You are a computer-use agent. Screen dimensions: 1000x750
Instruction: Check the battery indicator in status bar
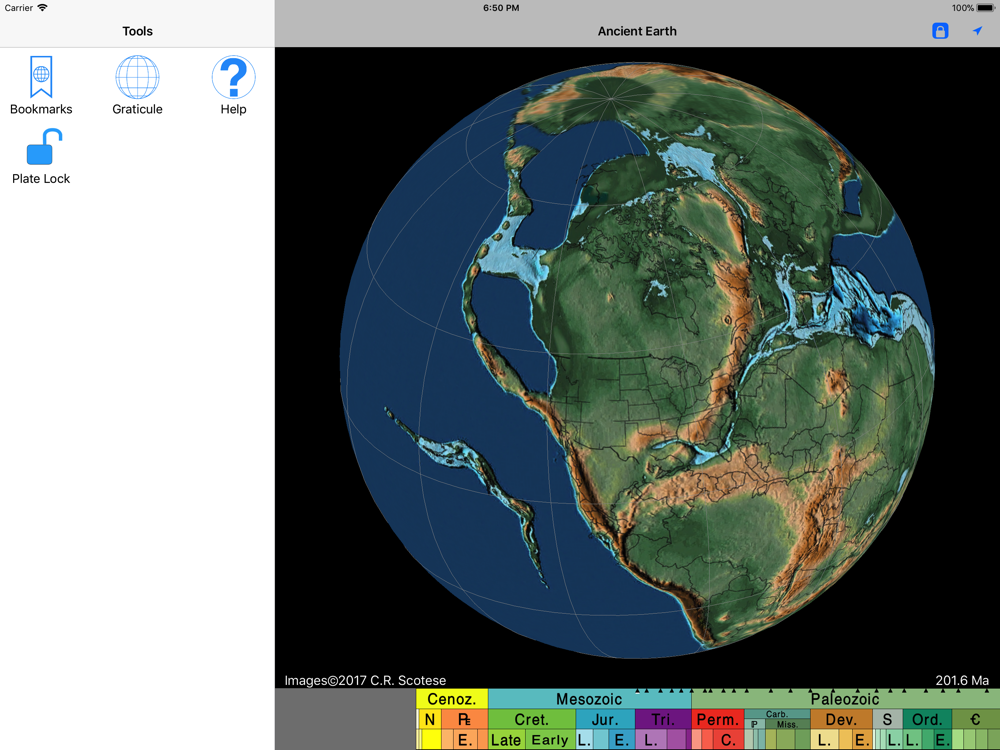coord(979,8)
